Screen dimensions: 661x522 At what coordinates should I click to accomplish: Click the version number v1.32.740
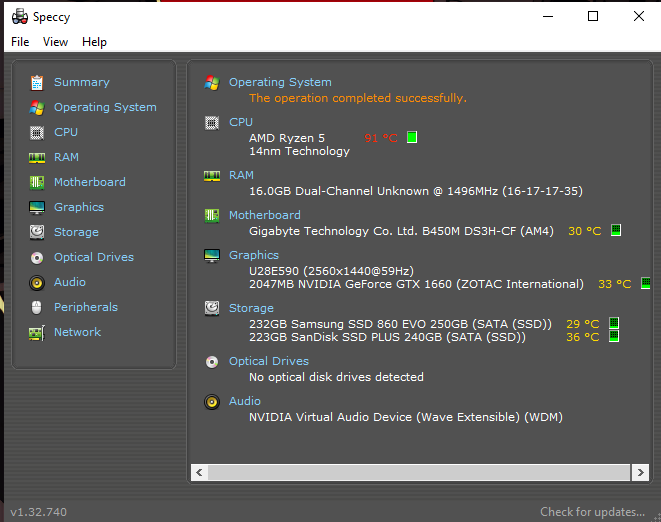pyautogui.click(x=38, y=512)
